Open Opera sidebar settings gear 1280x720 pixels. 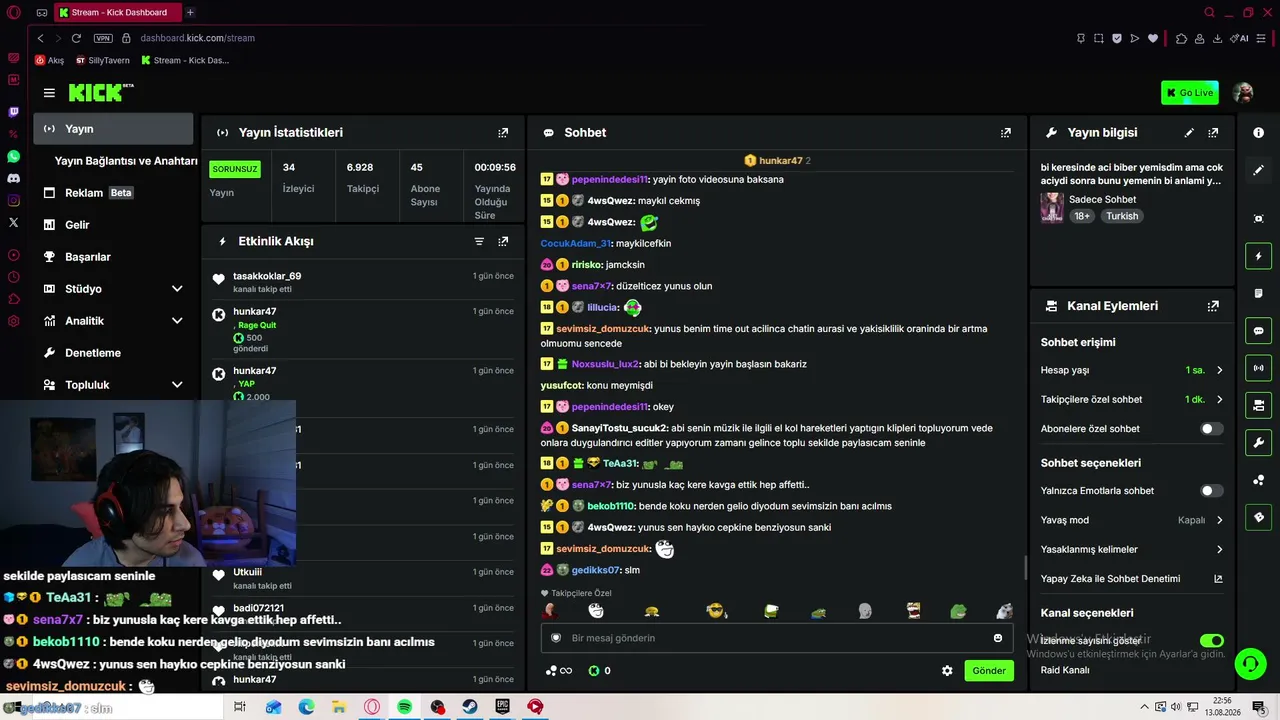pos(13,321)
